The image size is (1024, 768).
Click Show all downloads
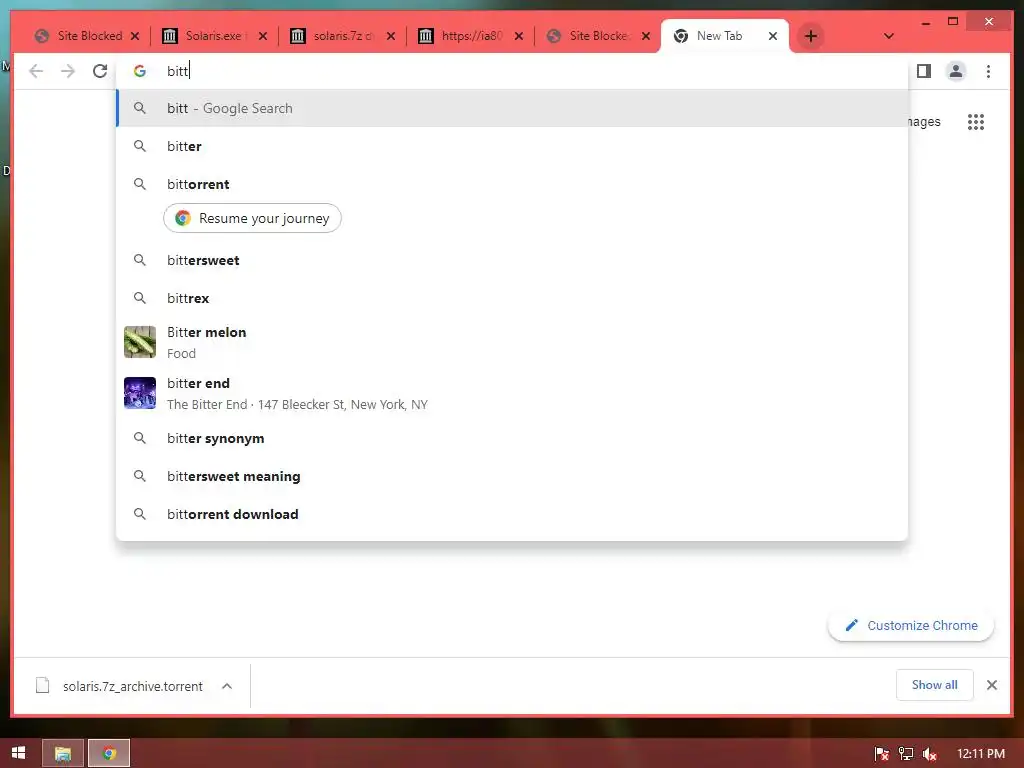(x=935, y=684)
